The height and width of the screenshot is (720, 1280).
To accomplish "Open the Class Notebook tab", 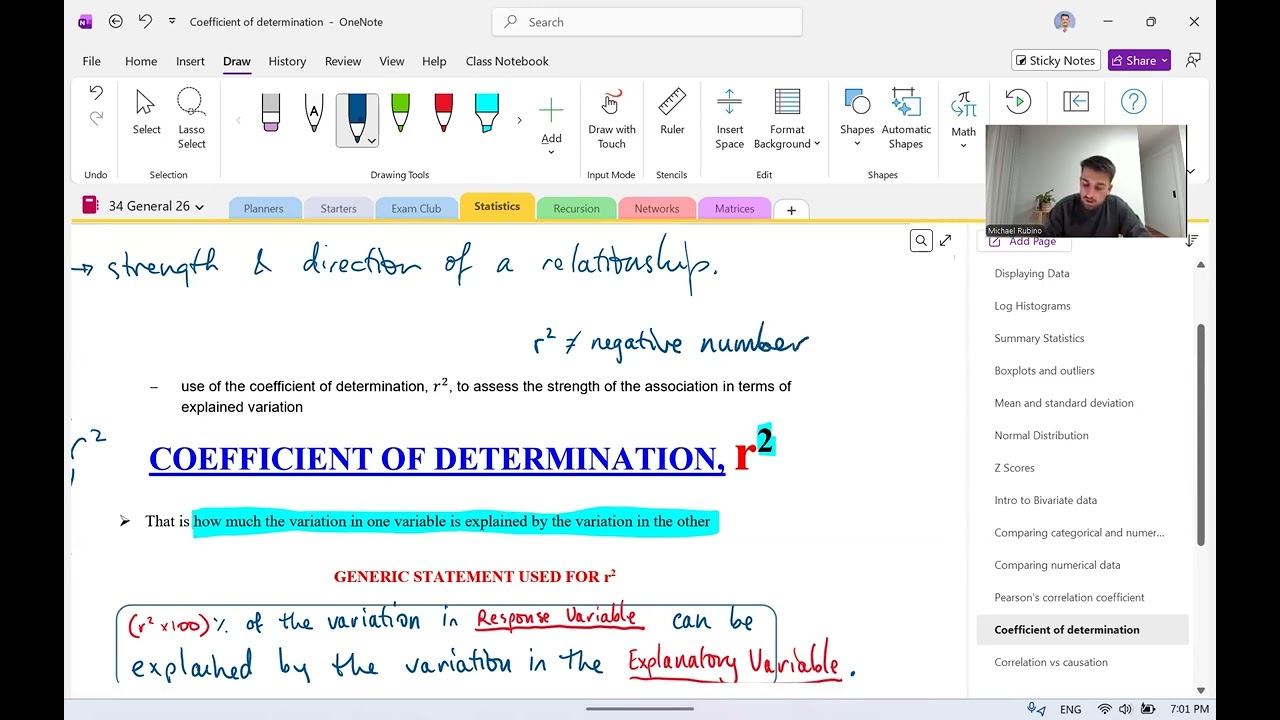I will click(x=507, y=61).
